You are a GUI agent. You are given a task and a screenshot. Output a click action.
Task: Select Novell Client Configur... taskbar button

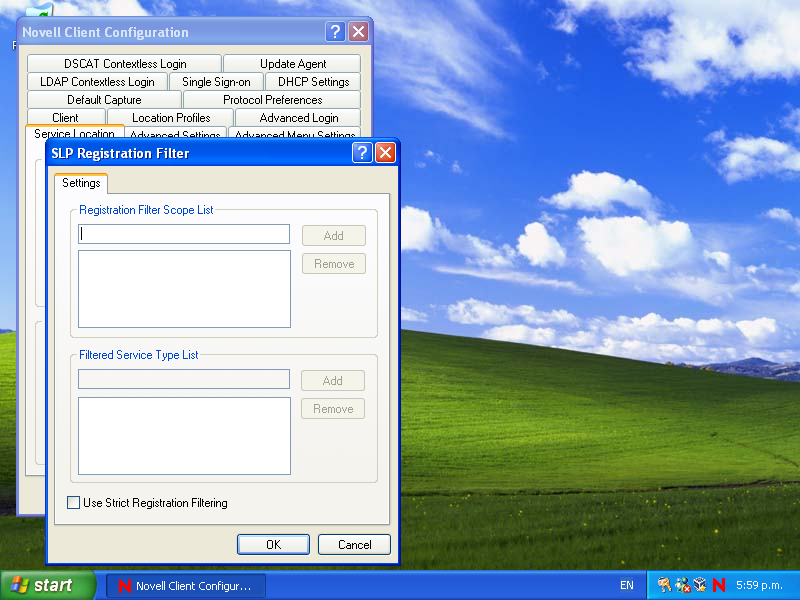[186, 586]
